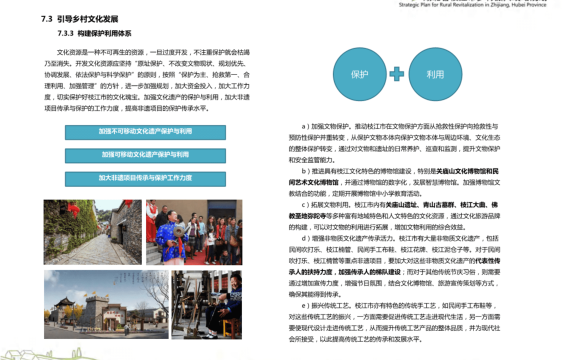The image size is (570, 360).
Task: Click paragraph b) about museum construction
Action: coord(394,182)
